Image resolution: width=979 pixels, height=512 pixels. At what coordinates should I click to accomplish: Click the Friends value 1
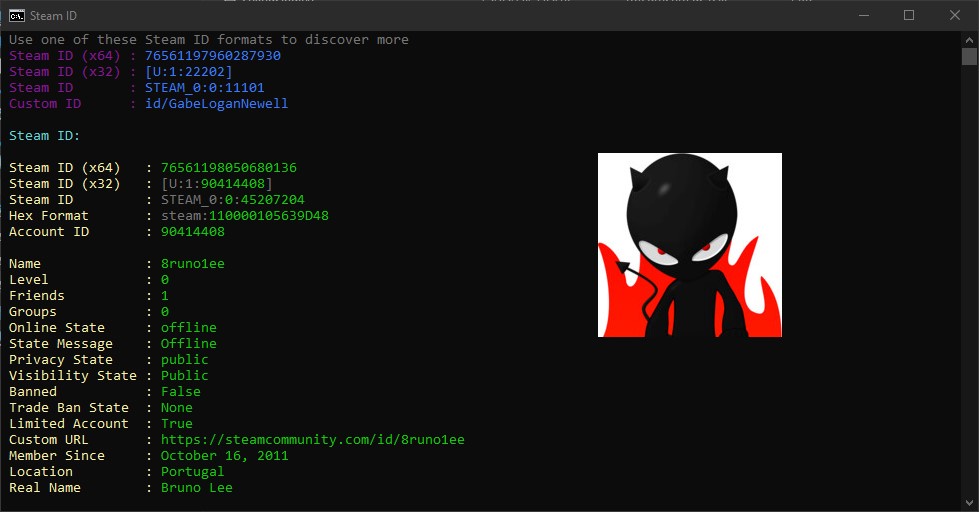165,296
